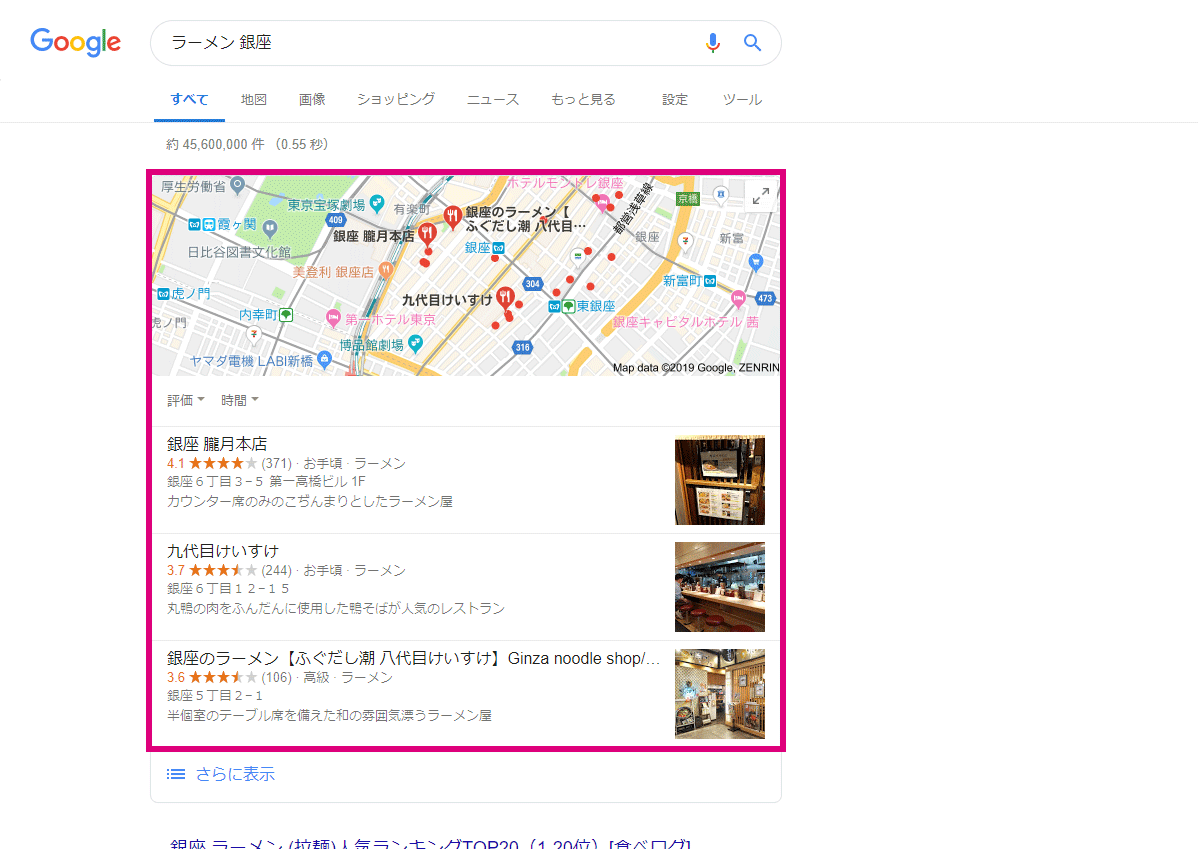The image size is (1198, 849).
Task: Open the 評価 rating filter dropdown
Action: pos(186,400)
